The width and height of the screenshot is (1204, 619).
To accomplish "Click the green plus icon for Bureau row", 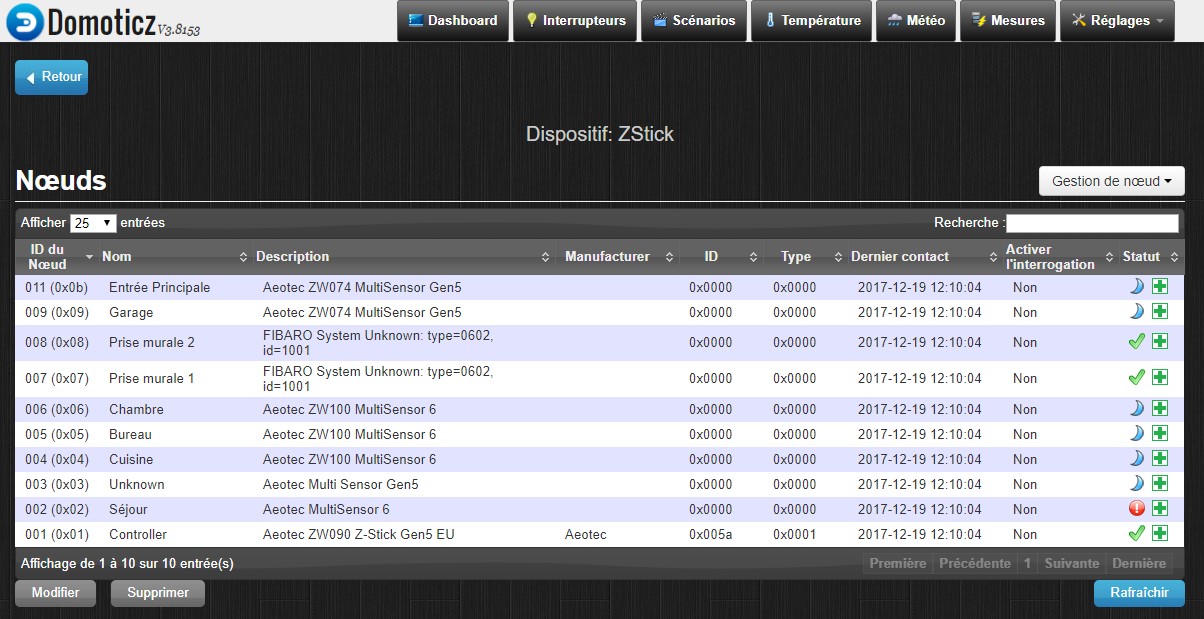I will [1160, 433].
